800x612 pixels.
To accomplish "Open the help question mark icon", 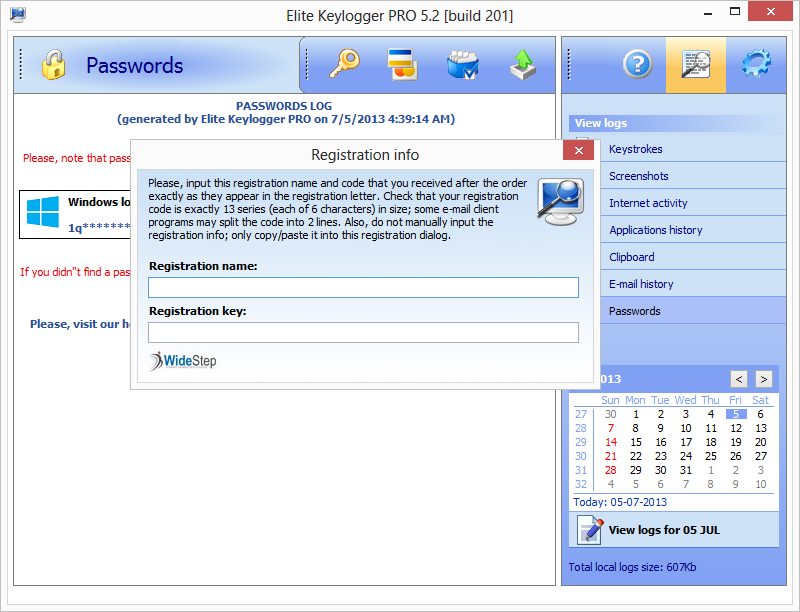I will 637,65.
